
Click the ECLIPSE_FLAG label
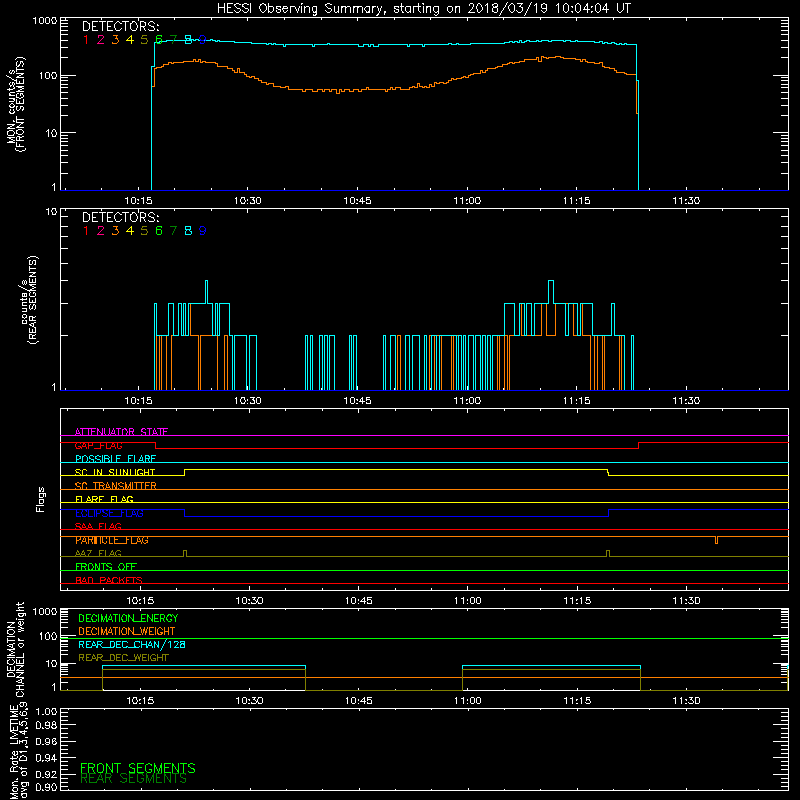109,513
